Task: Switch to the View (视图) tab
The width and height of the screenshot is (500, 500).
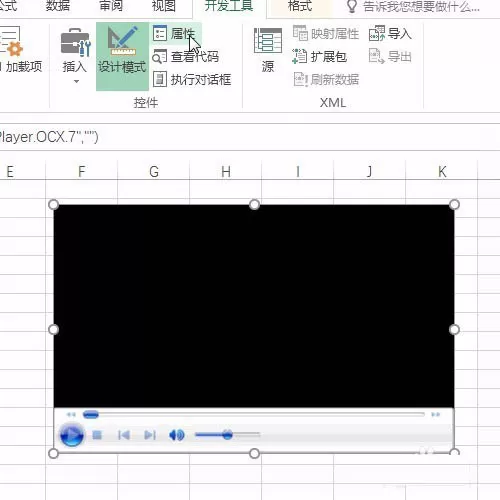Action: pos(164,6)
